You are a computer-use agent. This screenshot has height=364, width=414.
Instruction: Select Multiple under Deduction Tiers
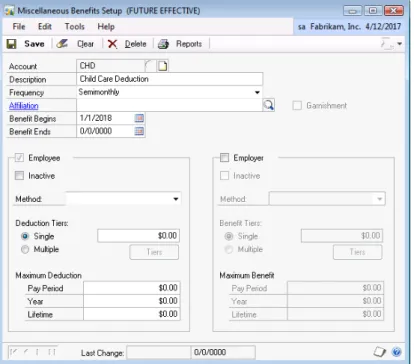[x=25, y=249]
